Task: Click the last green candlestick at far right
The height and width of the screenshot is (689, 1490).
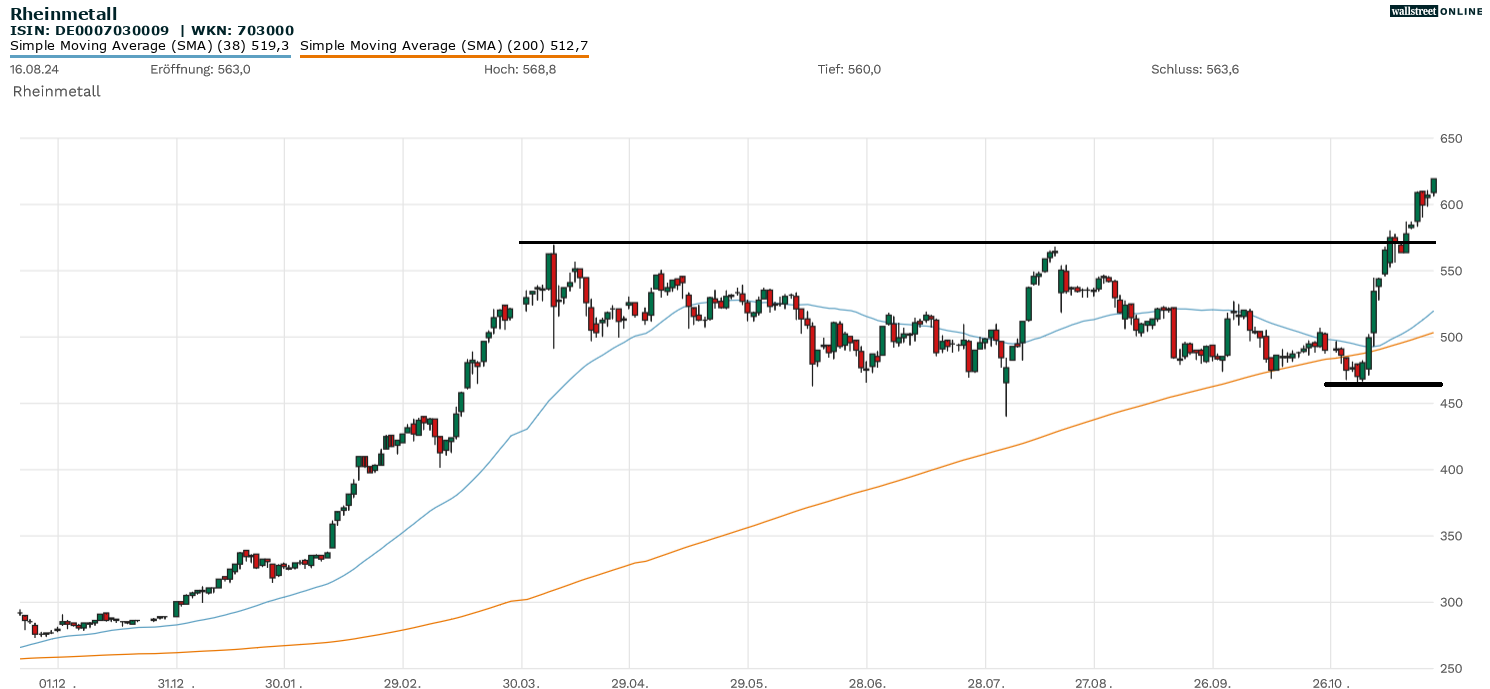Action: pyautogui.click(x=1434, y=185)
